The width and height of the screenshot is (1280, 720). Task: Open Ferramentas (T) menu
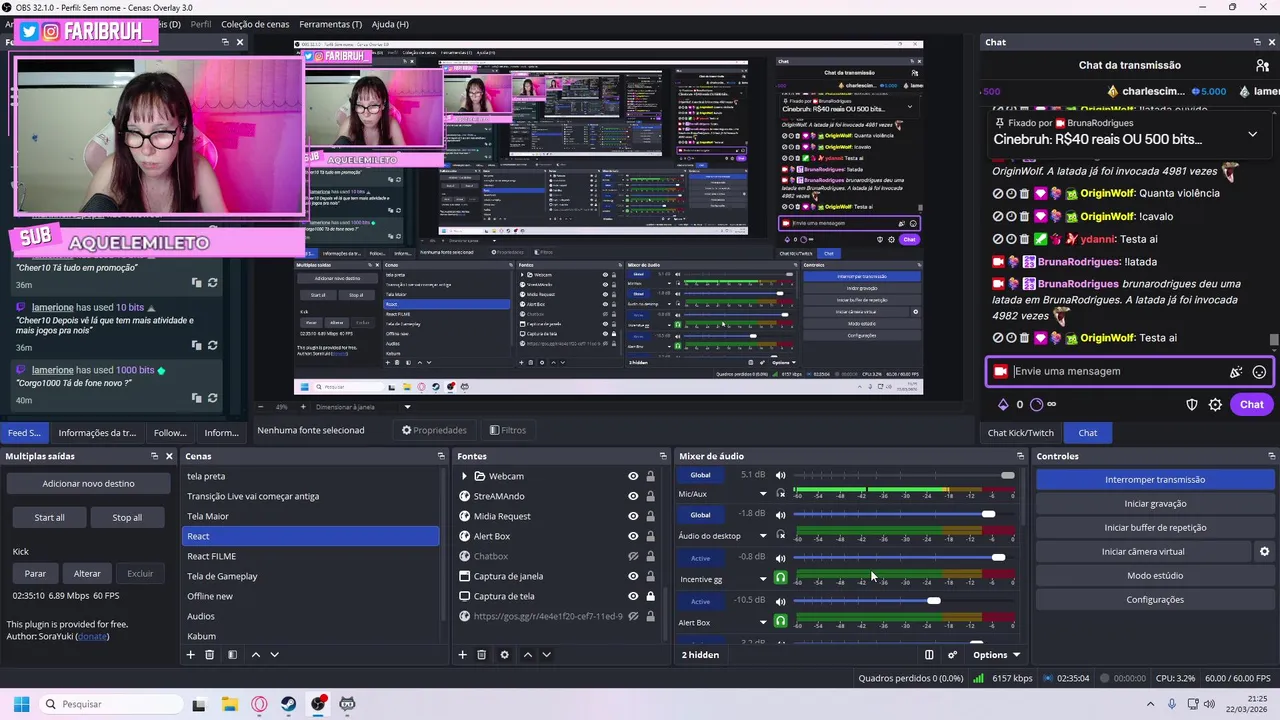pos(330,24)
